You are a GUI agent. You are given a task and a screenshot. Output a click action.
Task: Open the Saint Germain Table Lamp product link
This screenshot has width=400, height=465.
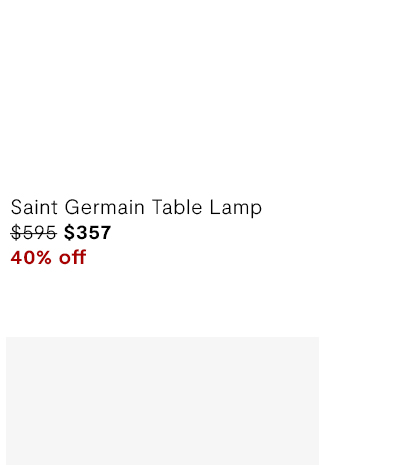(x=136, y=207)
